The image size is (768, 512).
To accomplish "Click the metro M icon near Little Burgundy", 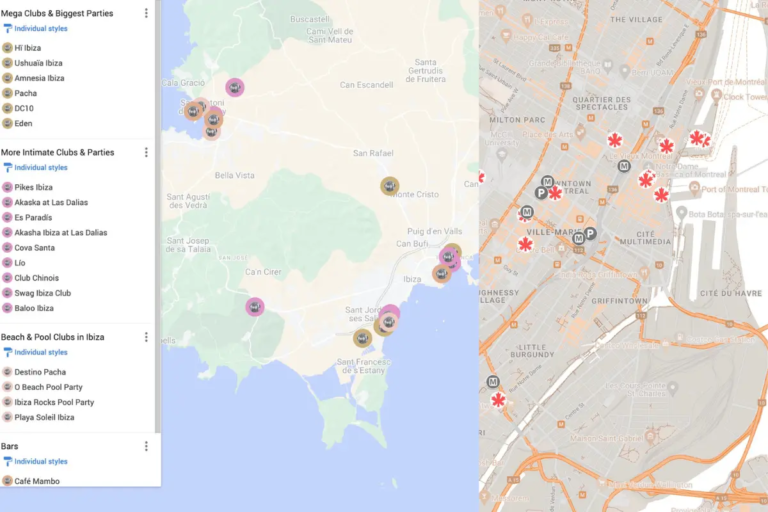I will [x=493, y=382].
